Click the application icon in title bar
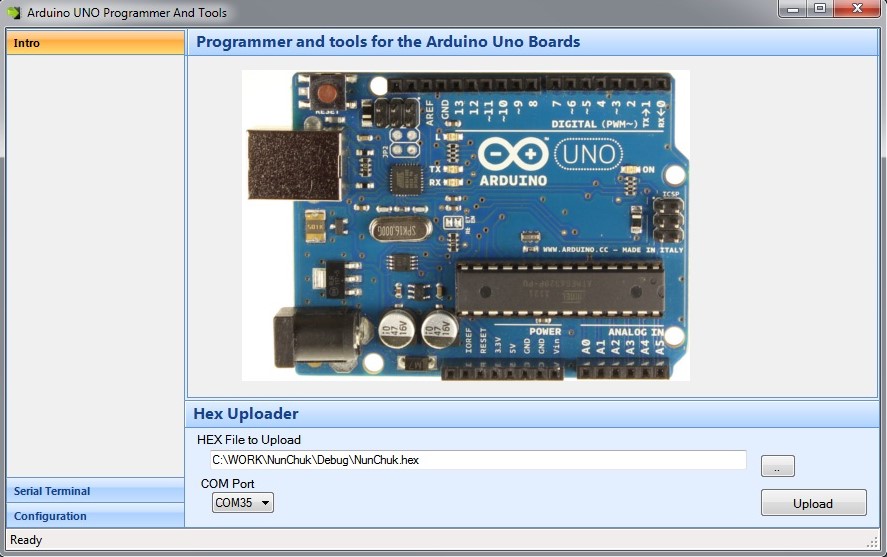The width and height of the screenshot is (887, 557). coord(14,12)
